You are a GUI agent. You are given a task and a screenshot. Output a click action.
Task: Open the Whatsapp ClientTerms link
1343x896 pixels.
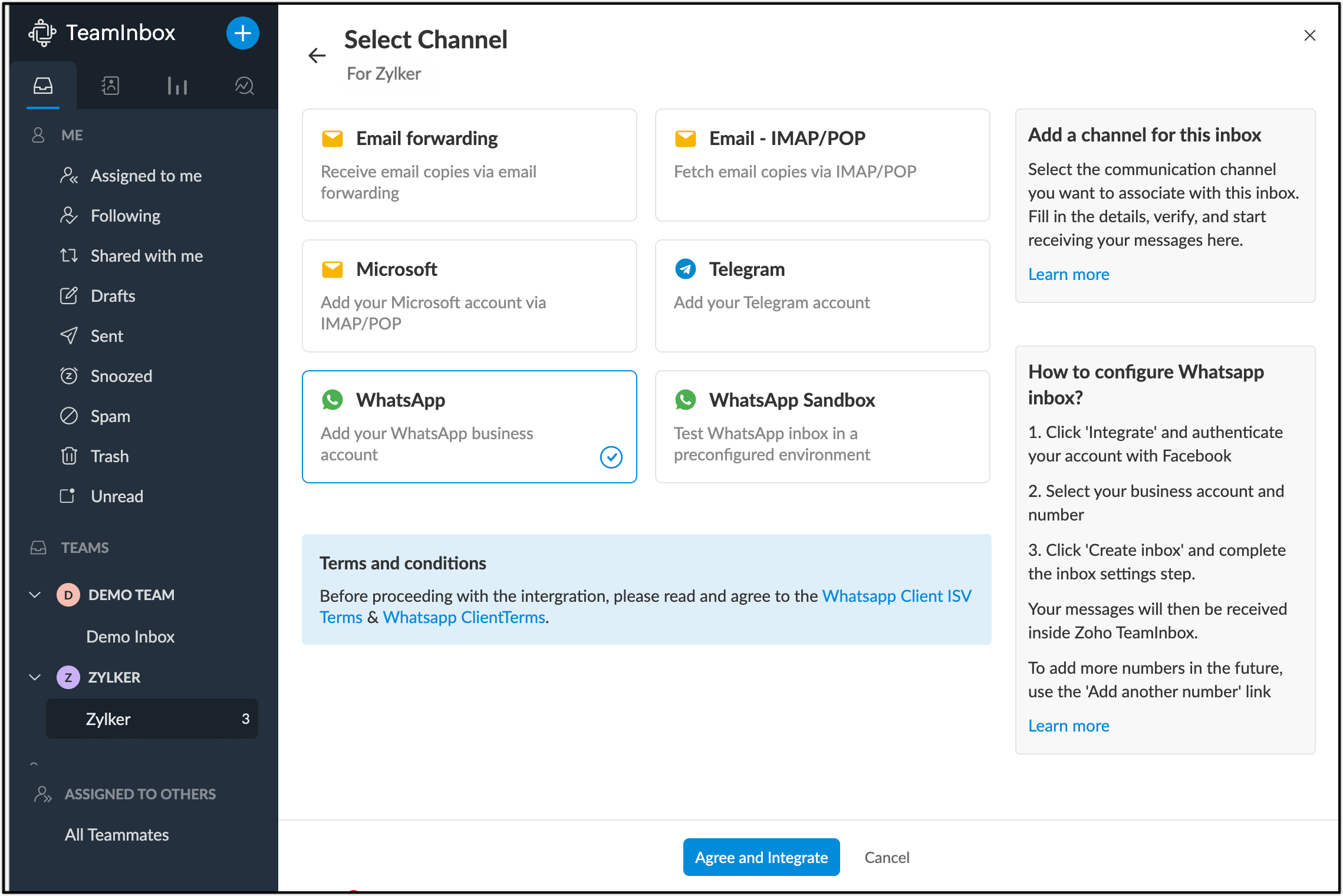[x=465, y=617]
